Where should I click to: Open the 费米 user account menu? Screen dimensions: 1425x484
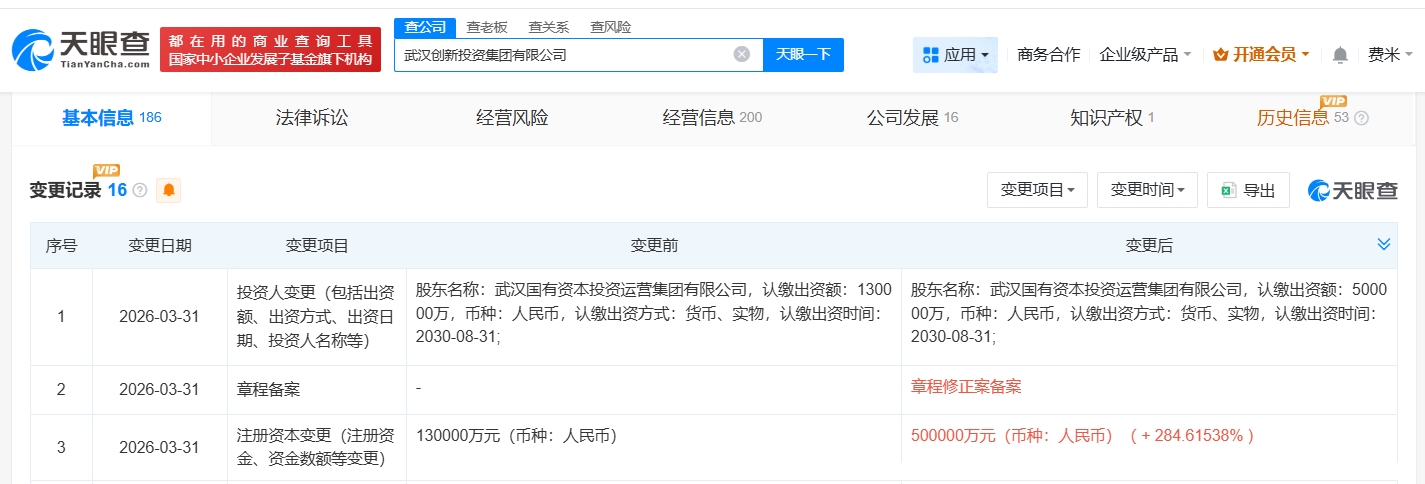click(x=1390, y=55)
